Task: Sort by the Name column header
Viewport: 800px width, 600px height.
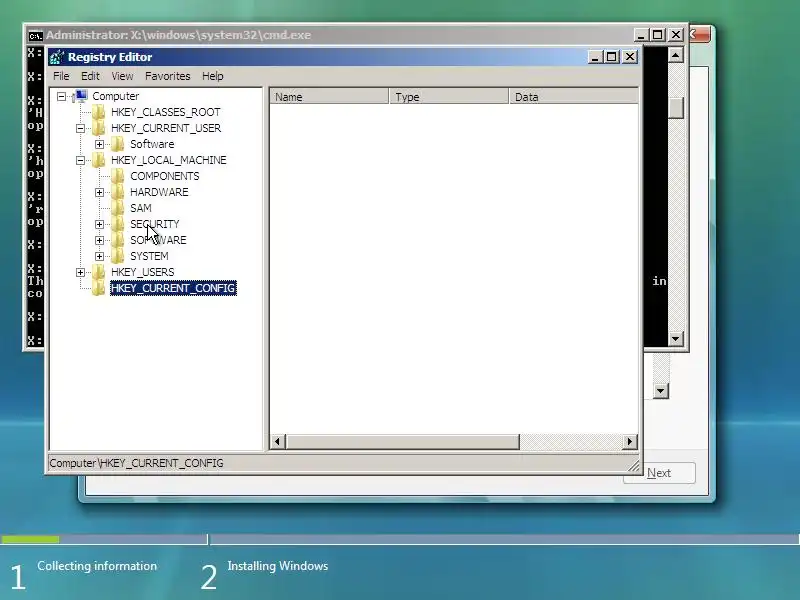Action: point(329,96)
